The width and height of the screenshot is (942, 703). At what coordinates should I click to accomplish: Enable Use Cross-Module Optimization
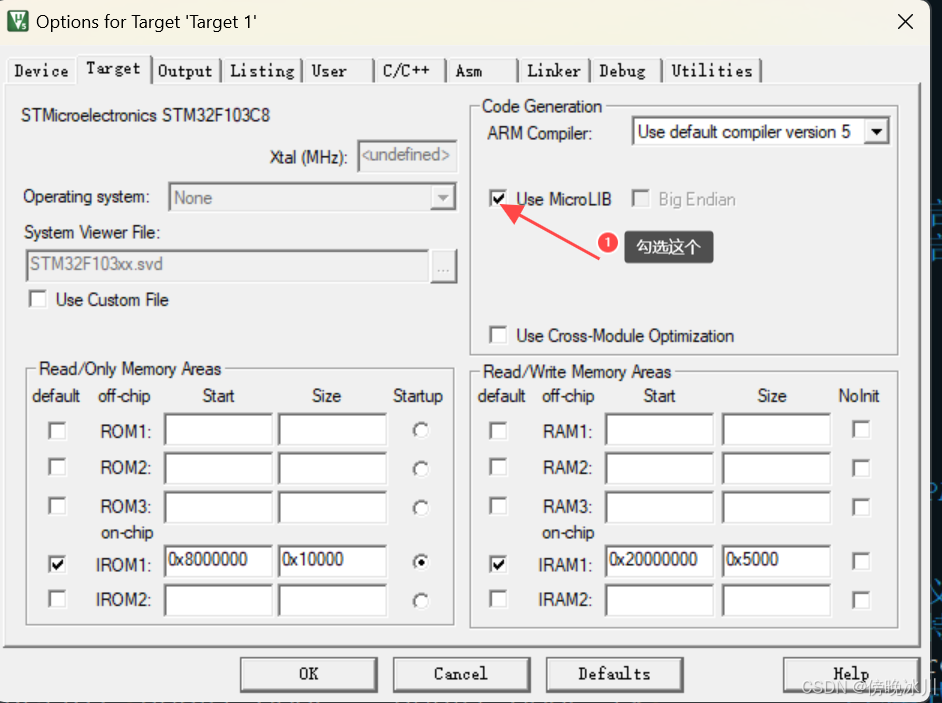click(498, 335)
